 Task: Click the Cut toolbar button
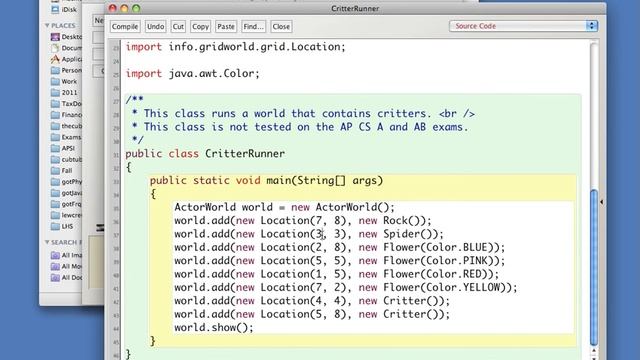[x=178, y=27]
